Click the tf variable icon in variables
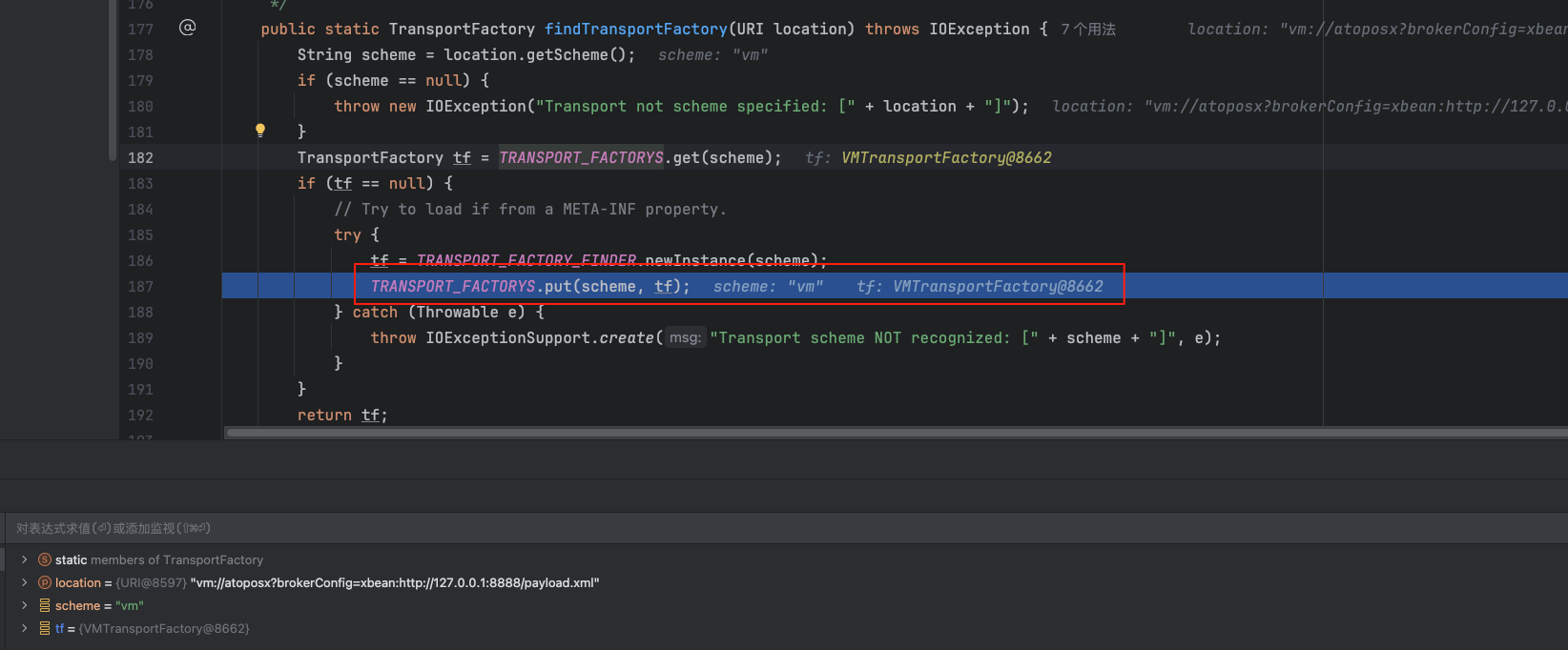This screenshot has width=1568, height=650. coord(45,628)
